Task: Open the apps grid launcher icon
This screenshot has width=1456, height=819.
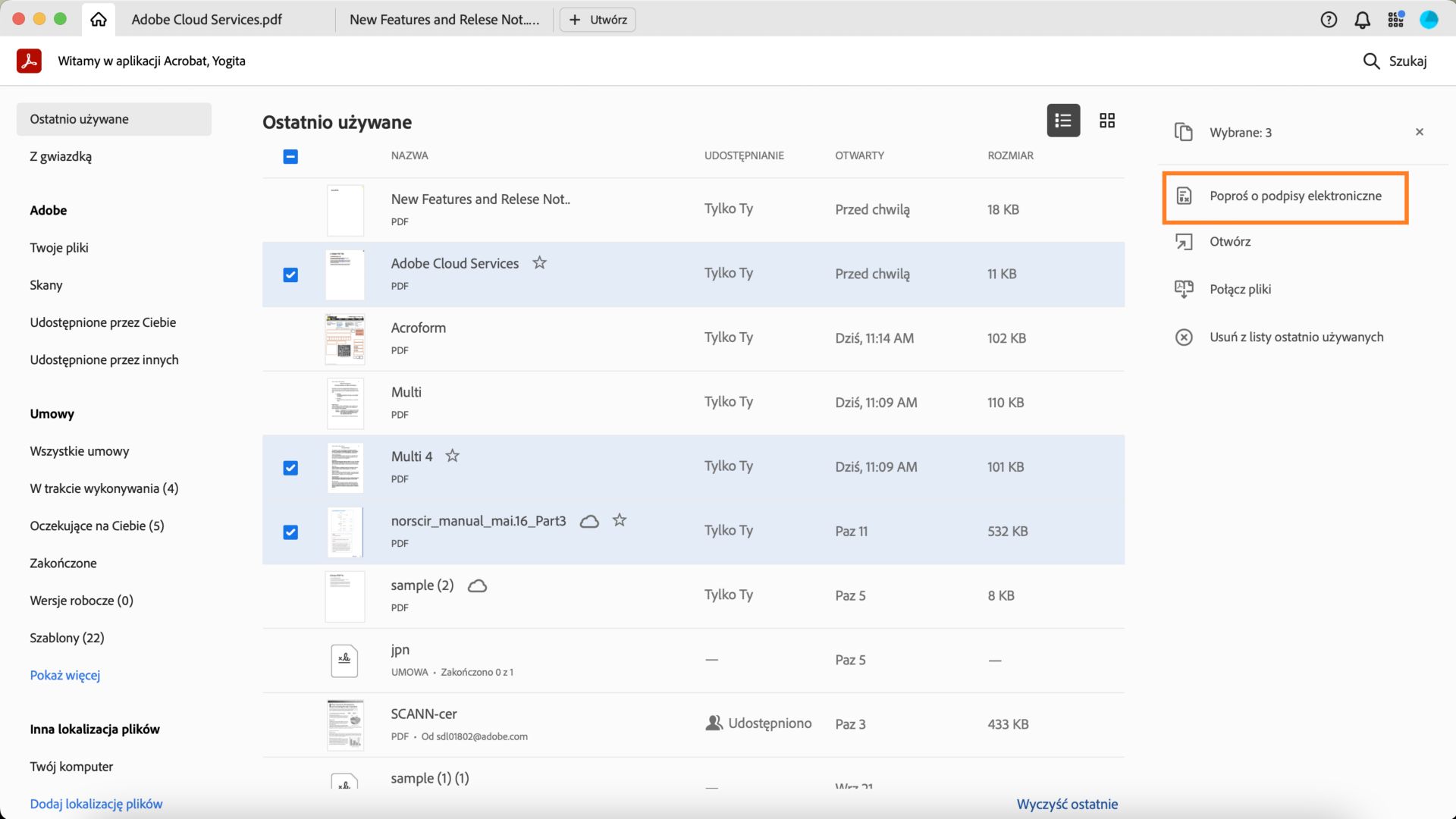Action: tap(1395, 20)
